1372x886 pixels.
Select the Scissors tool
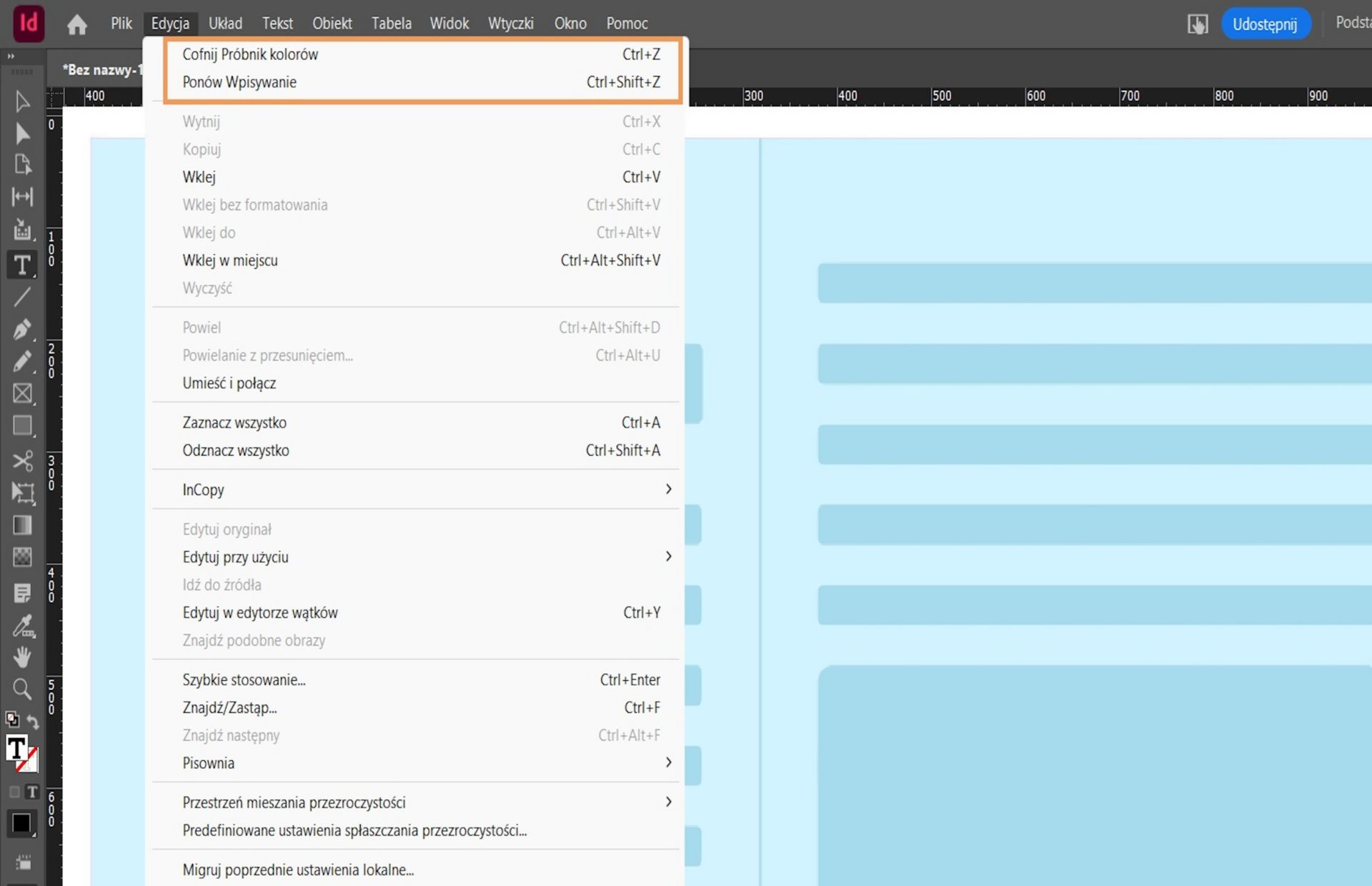click(x=22, y=460)
